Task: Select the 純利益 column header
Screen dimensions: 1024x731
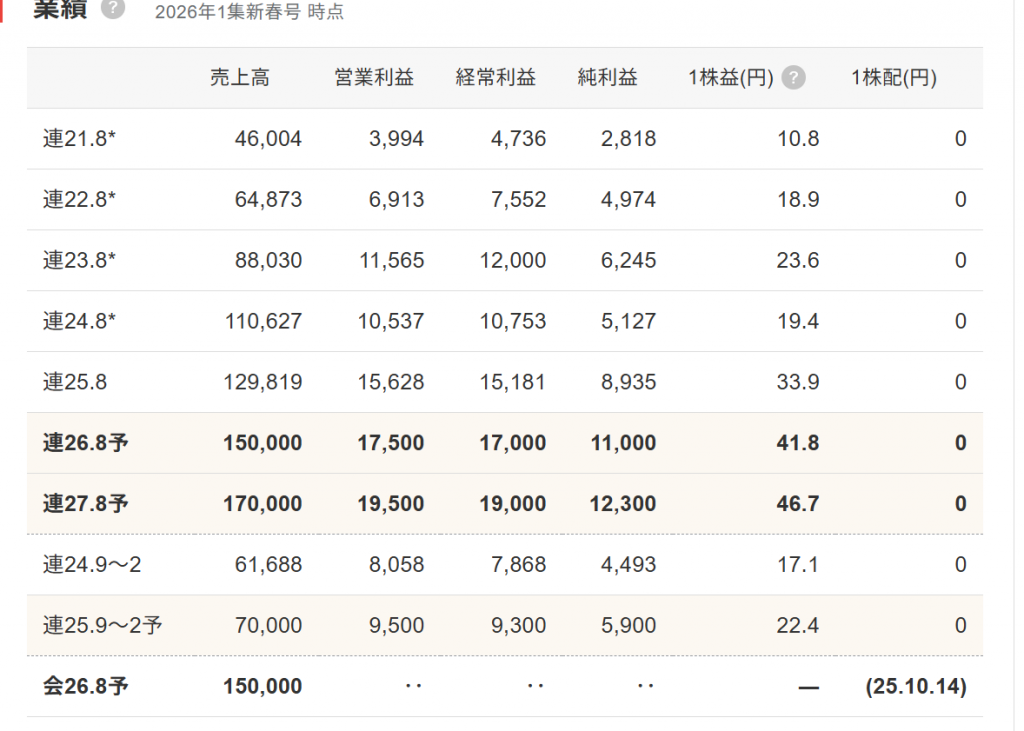Action: [x=607, y=78]
